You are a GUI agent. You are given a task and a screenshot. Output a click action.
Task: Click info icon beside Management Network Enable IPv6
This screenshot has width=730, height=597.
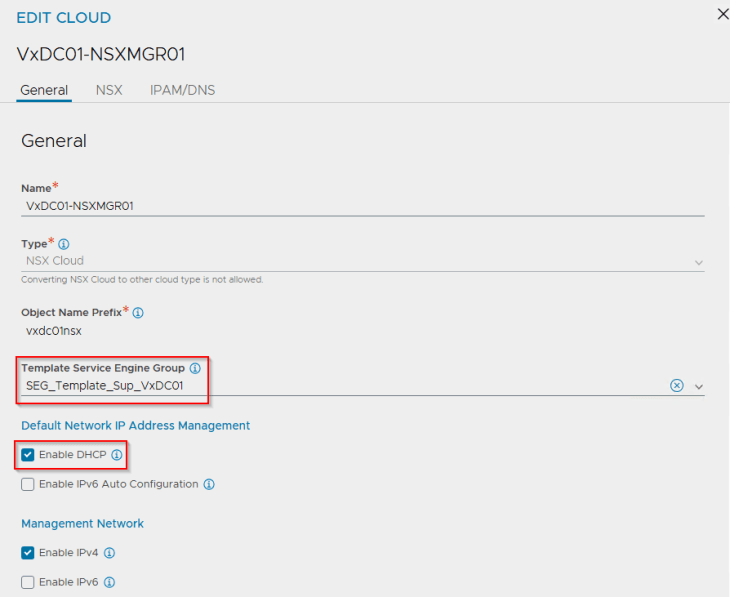[x=109, y=582]
